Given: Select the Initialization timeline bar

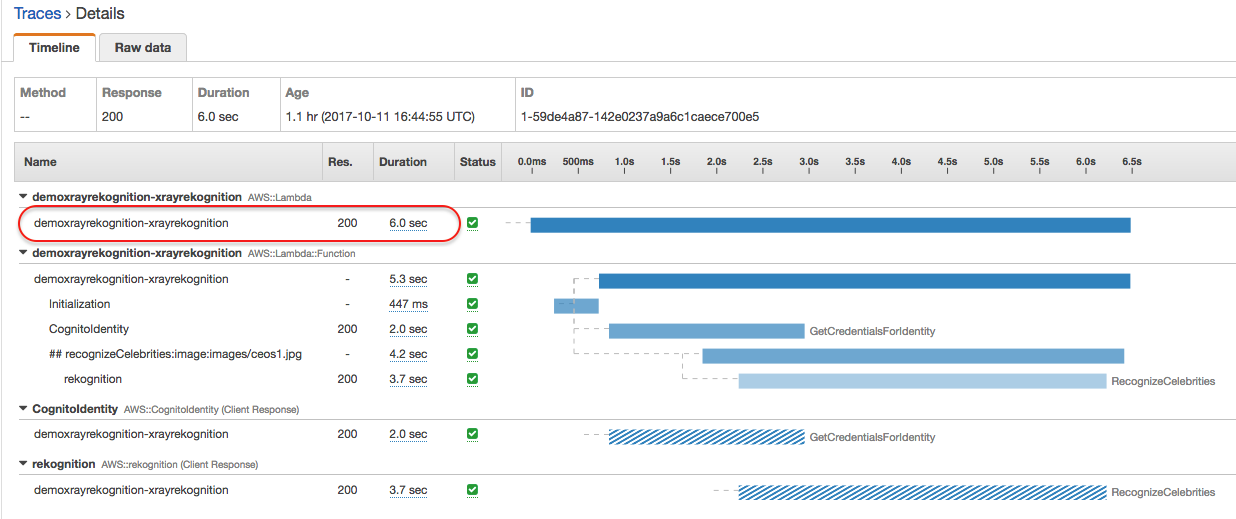Looking at the screenshot, I should pyautogui.click(x=576, y=306).
